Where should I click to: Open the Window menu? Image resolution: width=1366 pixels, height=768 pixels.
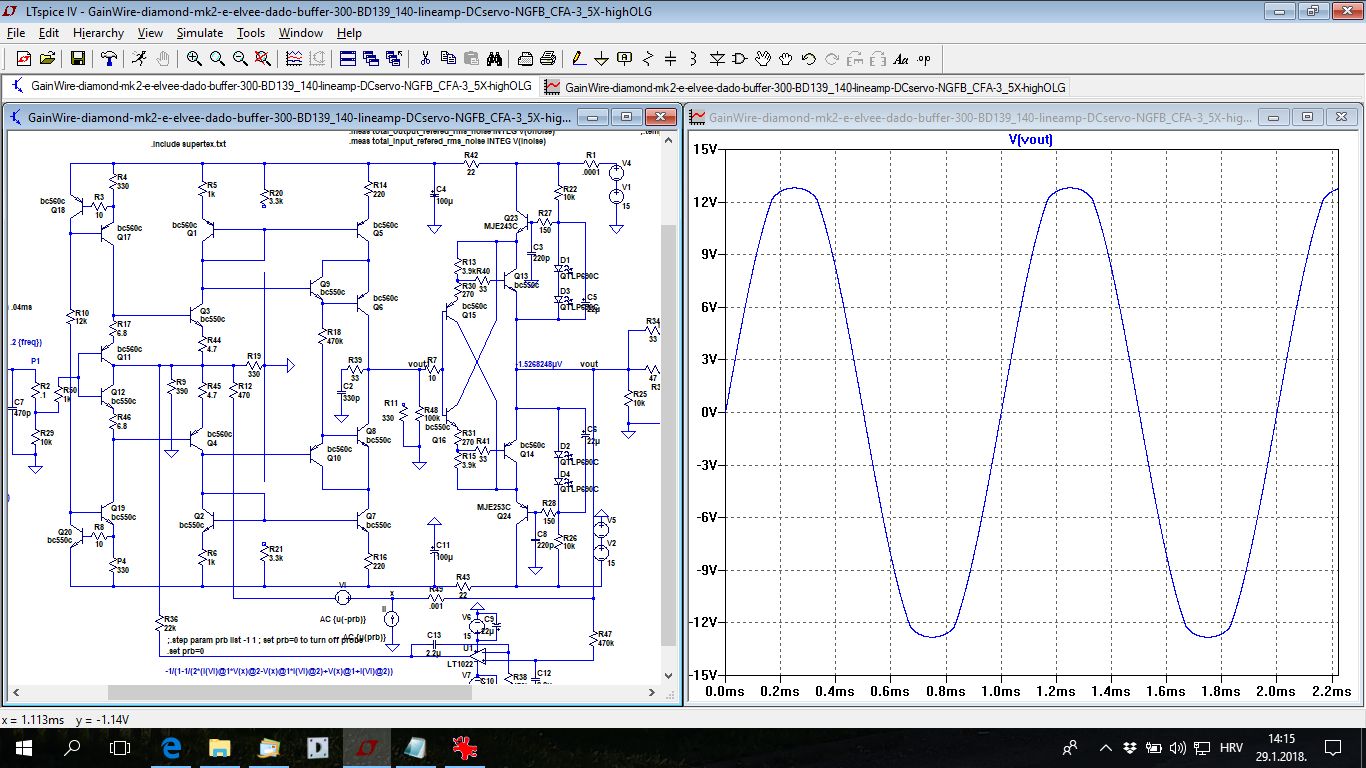tap(301, 33)
